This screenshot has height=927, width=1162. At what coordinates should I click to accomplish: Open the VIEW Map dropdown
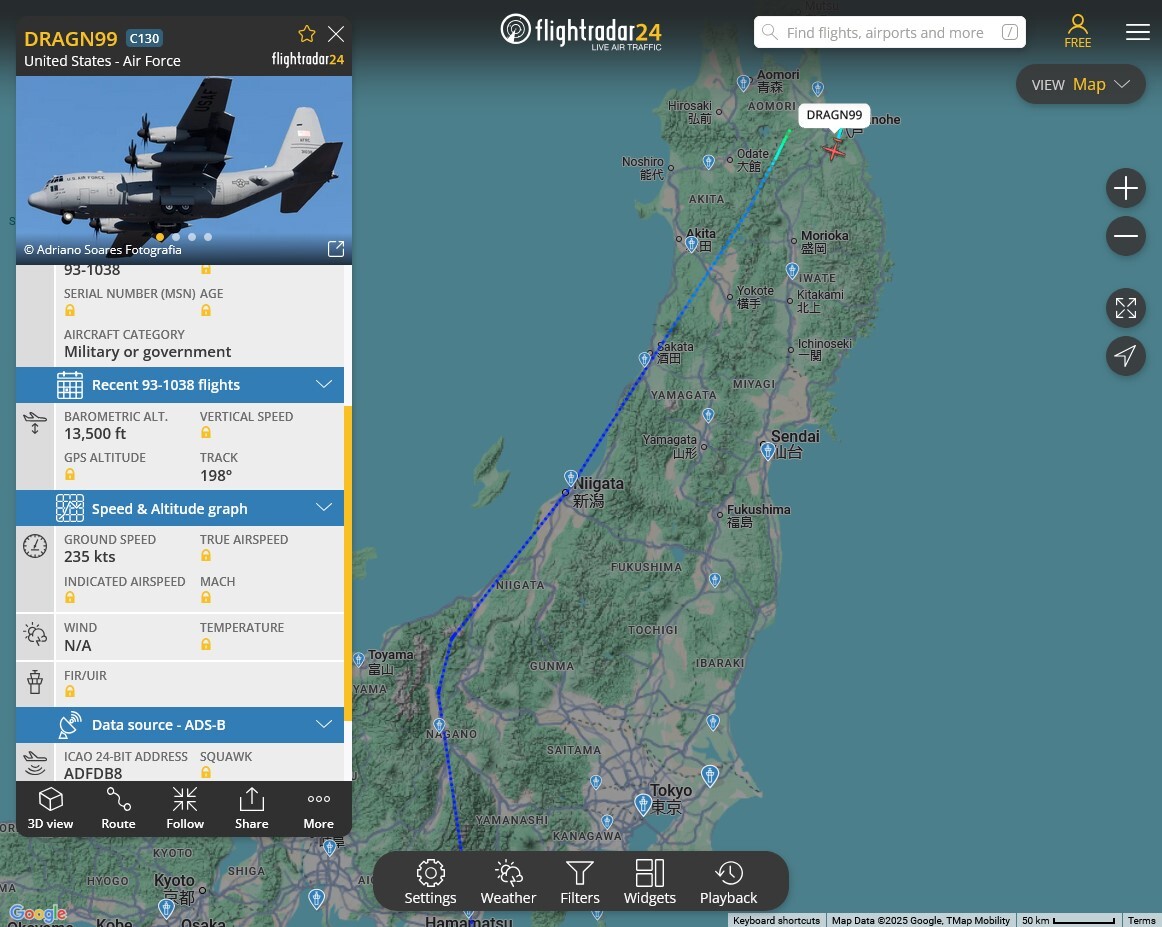pyautogui.click(x=1080, y=84)
